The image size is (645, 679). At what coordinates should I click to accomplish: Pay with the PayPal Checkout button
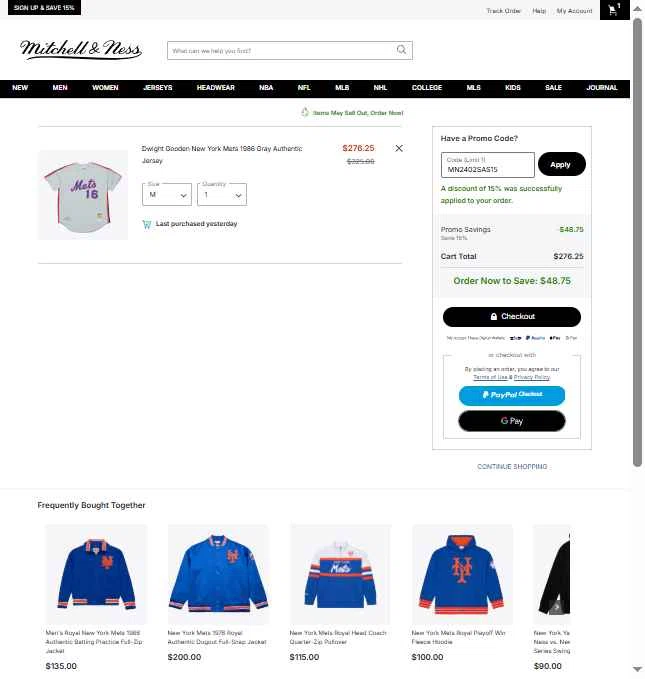(512, 395)
